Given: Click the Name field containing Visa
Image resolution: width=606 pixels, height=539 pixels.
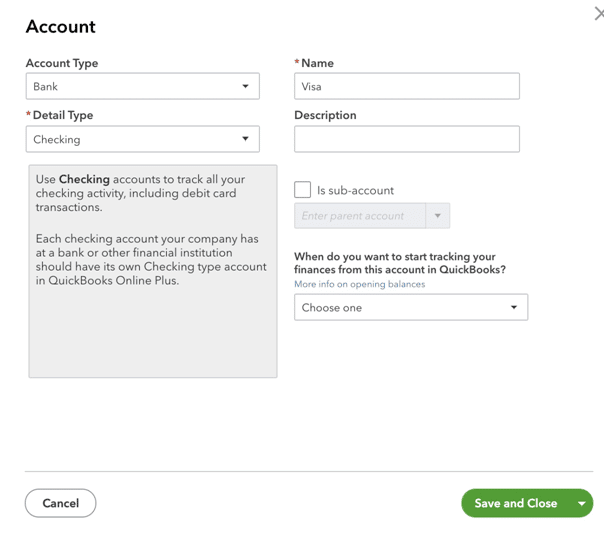Looking at the screenshot, I should (x=407, y=86).
